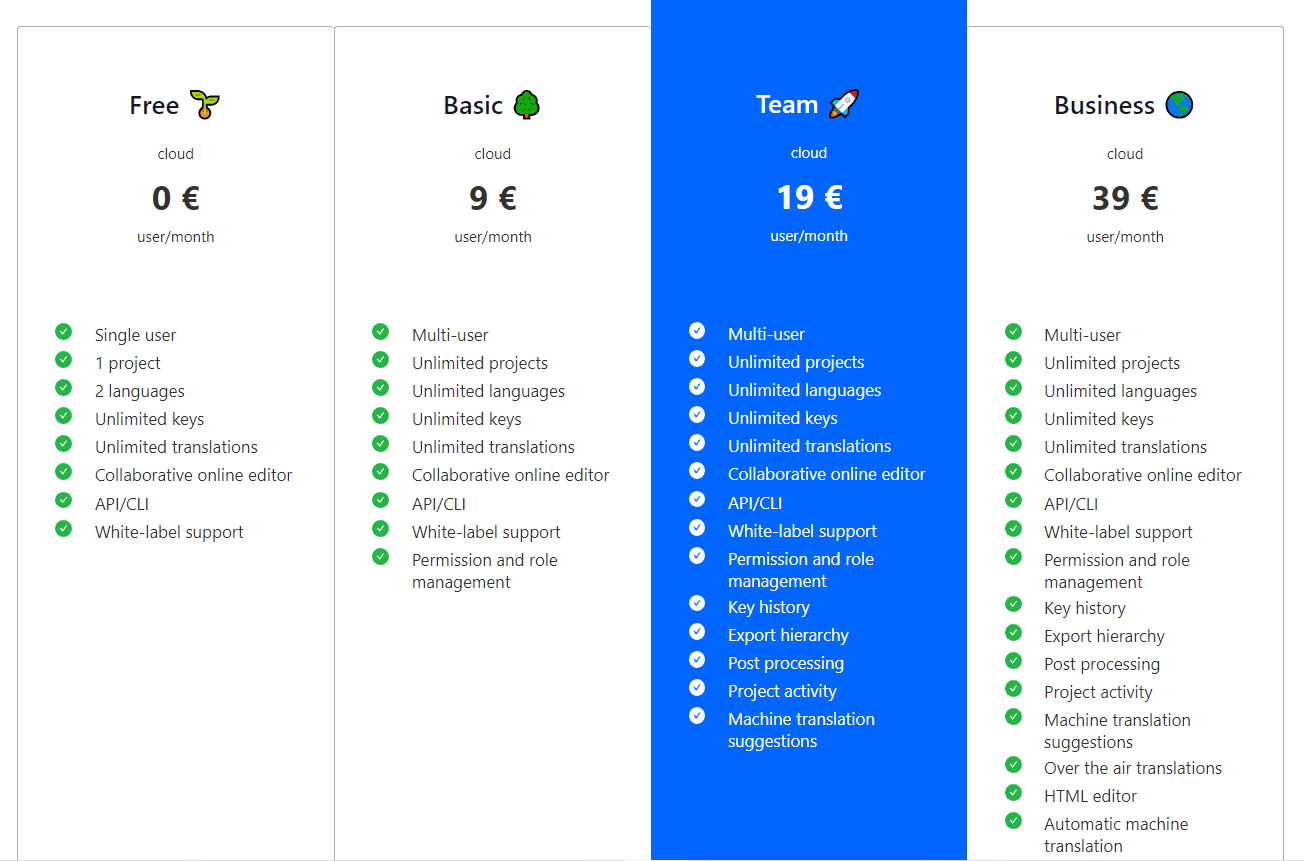The height and width of the screenshot is (861, 1304).
Task: Click the Team plan's Post processing text
Action: point(785,663)
